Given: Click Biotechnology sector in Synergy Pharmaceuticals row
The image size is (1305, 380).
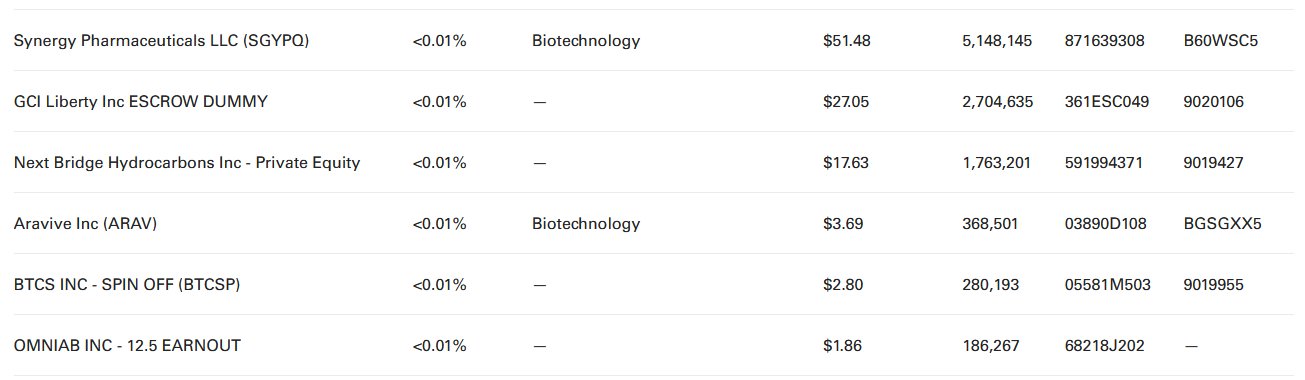Looking at the screenshot, I should (x=586, y=41).
